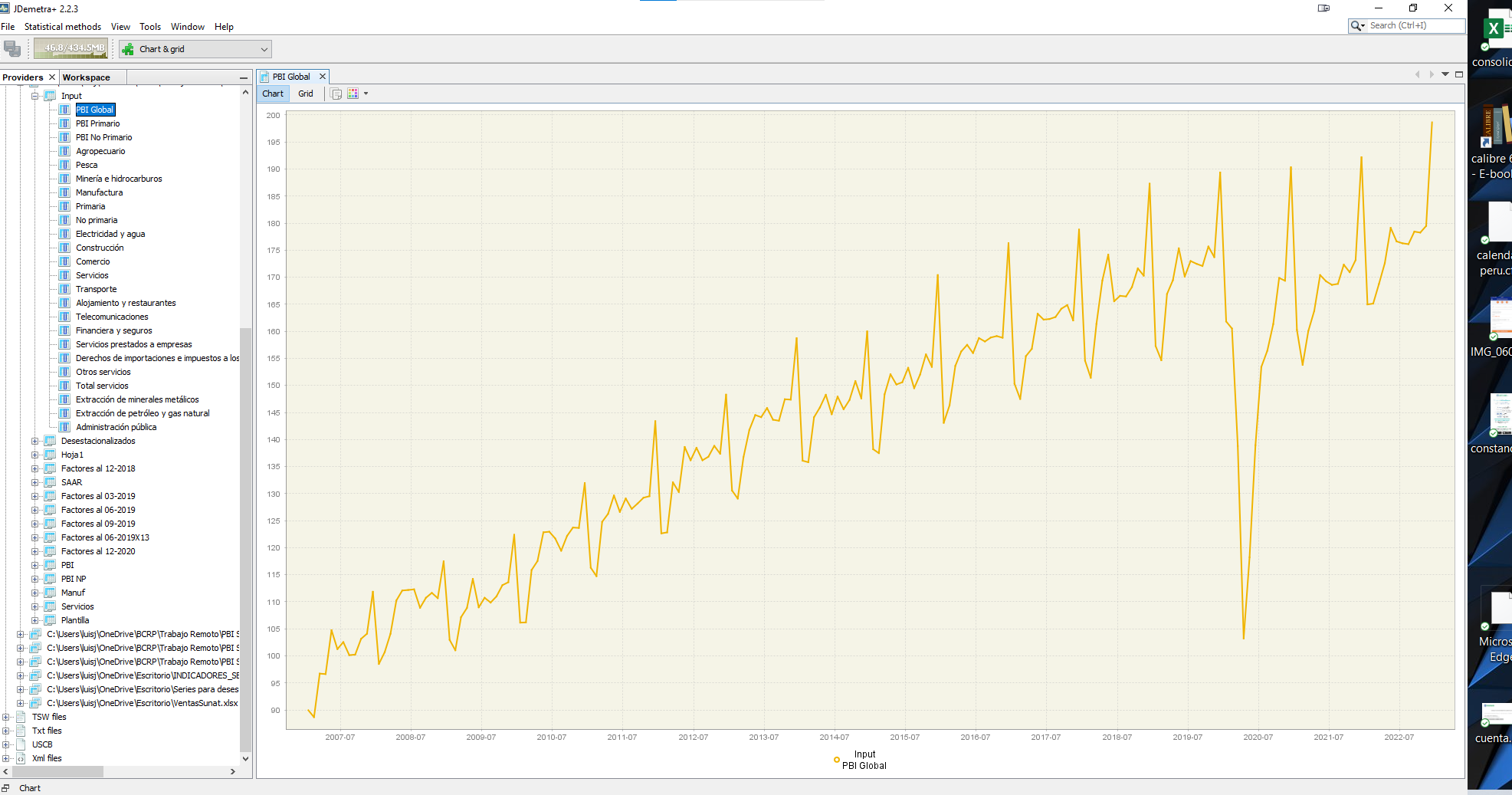1512x795 pixels.
Task: Toggle the Chart view button
Action: pos(273,94)
